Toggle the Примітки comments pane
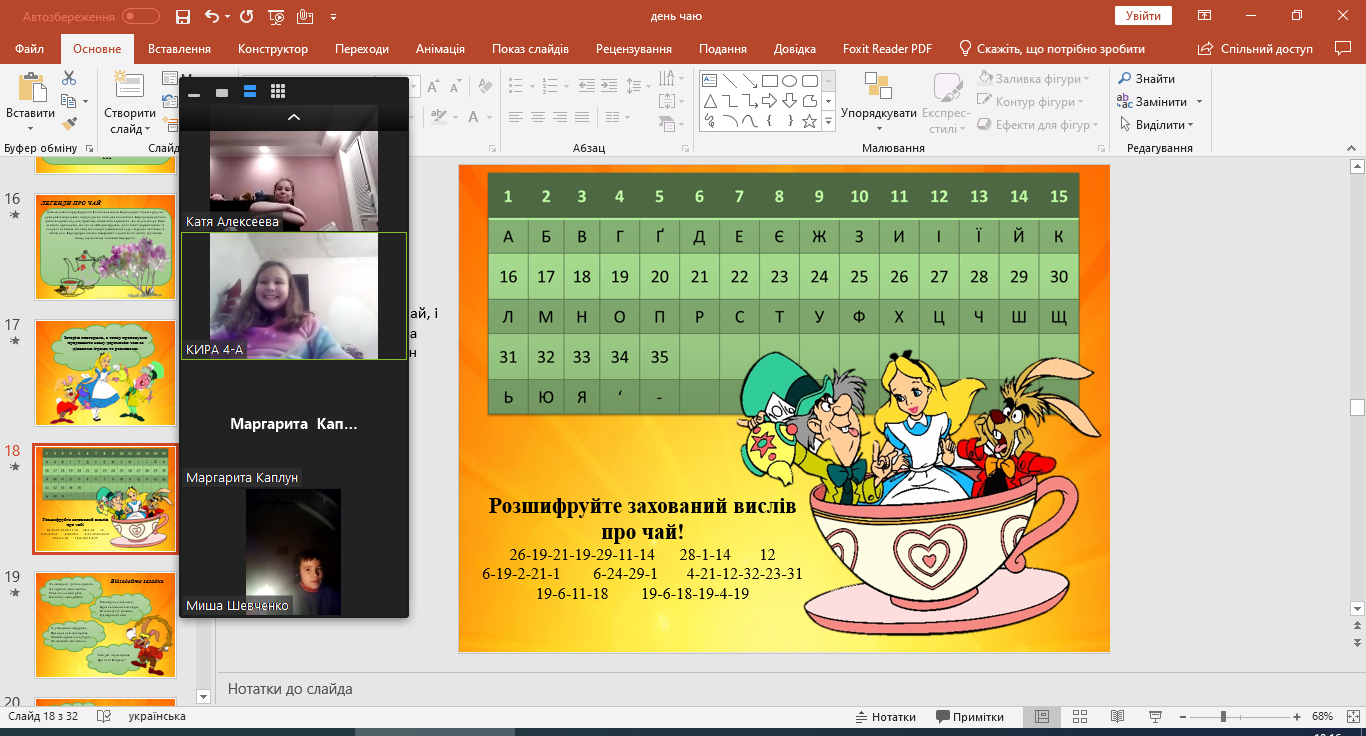Screen dimensions: 1366x736 (970, 717)
